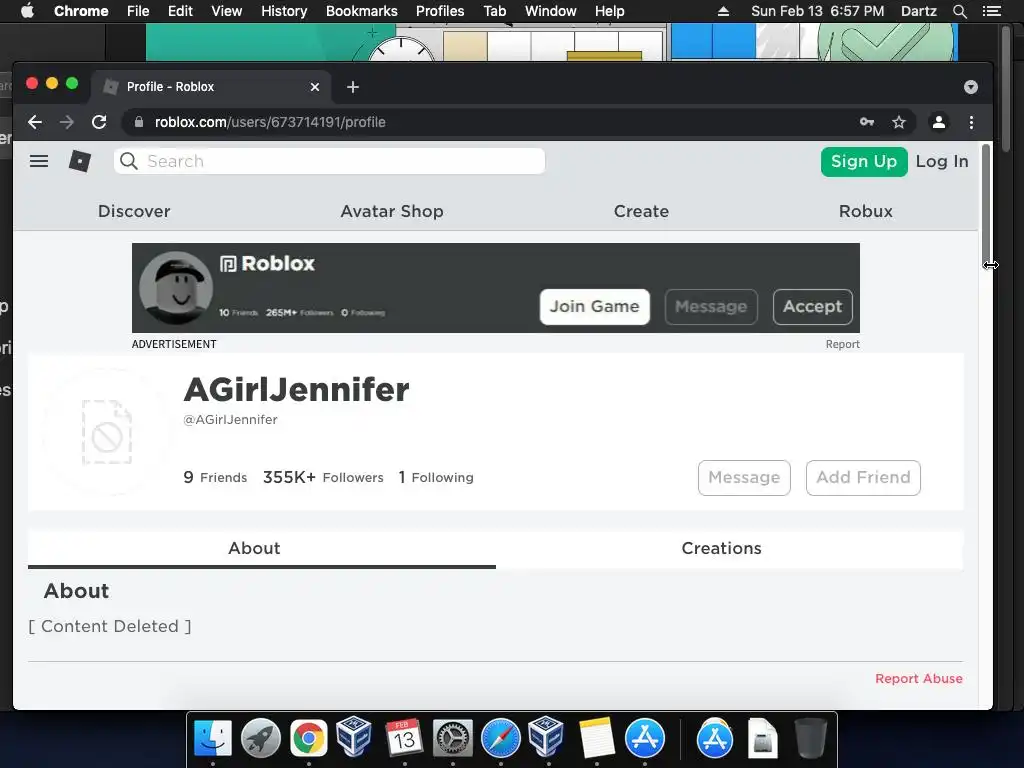
Task: Click the Dartz user name in menu bar
Action: [918, 11]
